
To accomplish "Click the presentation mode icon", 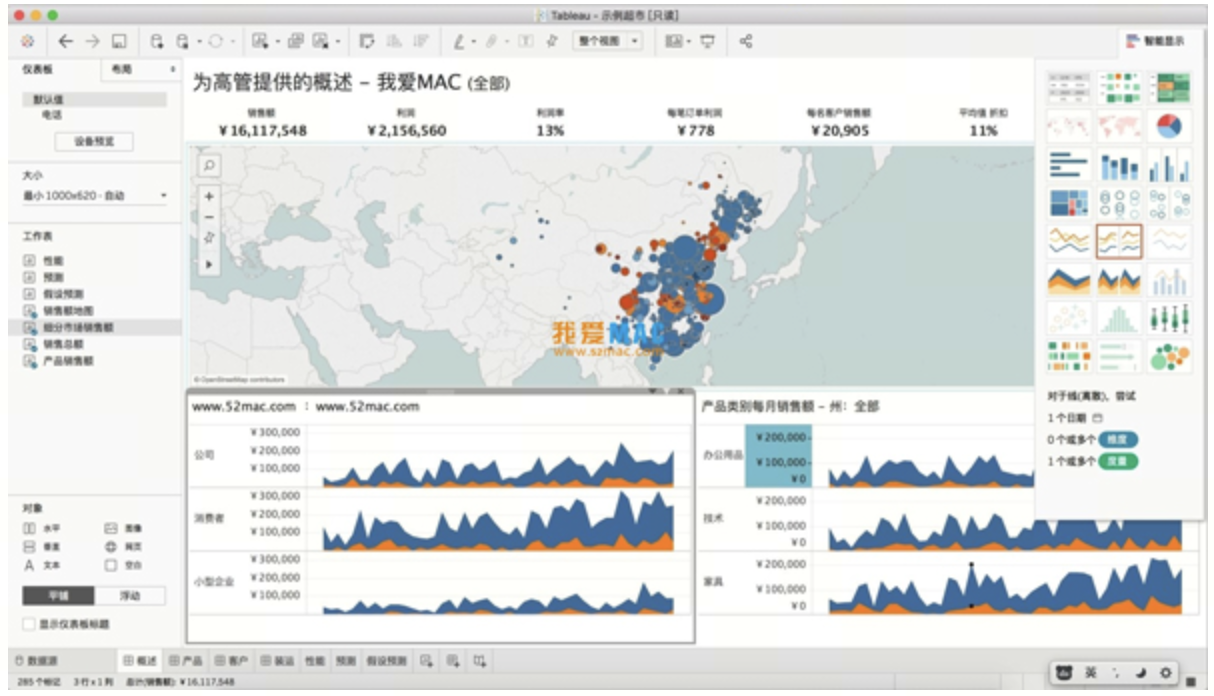I will (x=708, y=41).
